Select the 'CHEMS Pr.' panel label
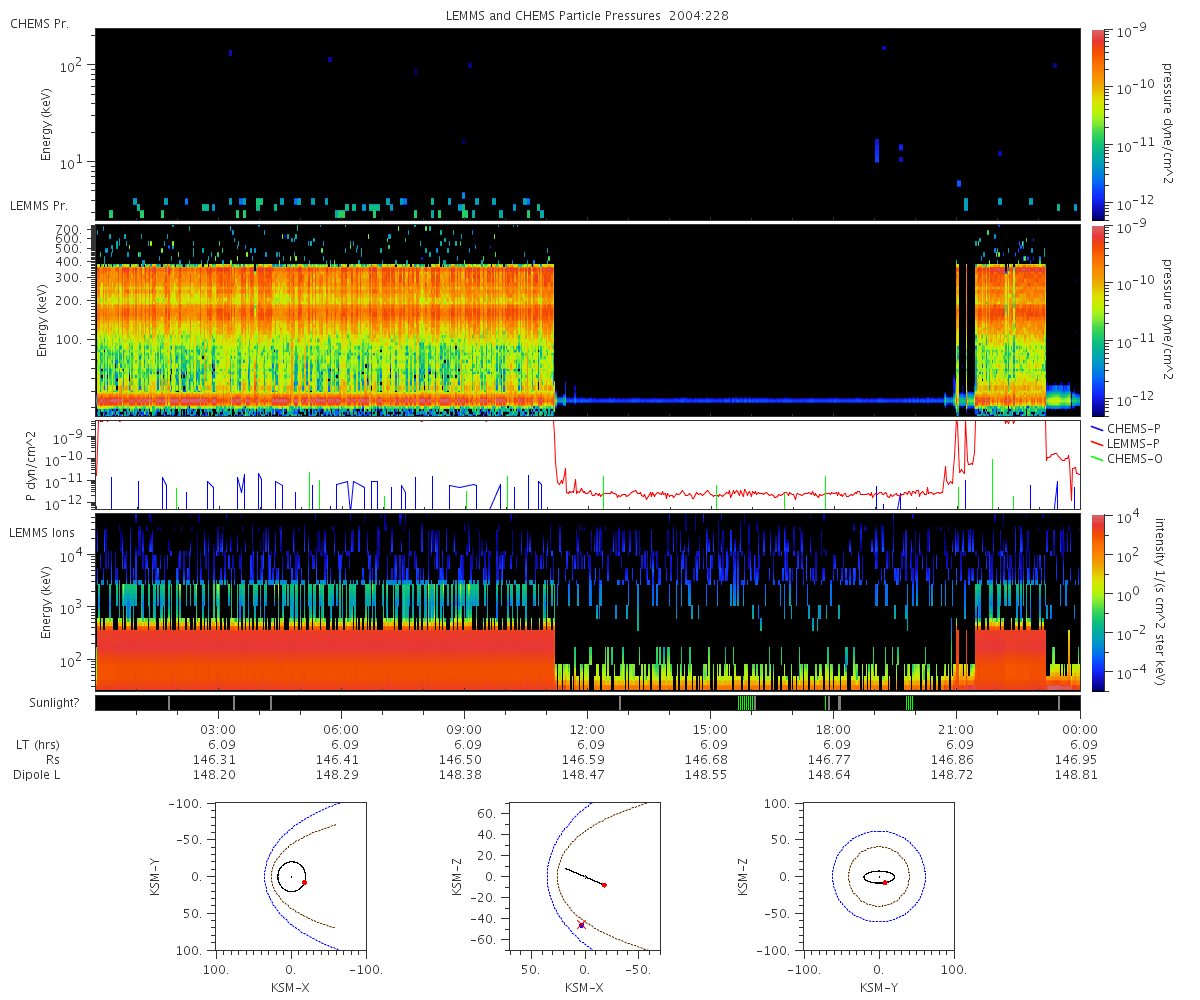Image resolution: width=1200 pixels, height=1000 pixels. pos(39,23)
